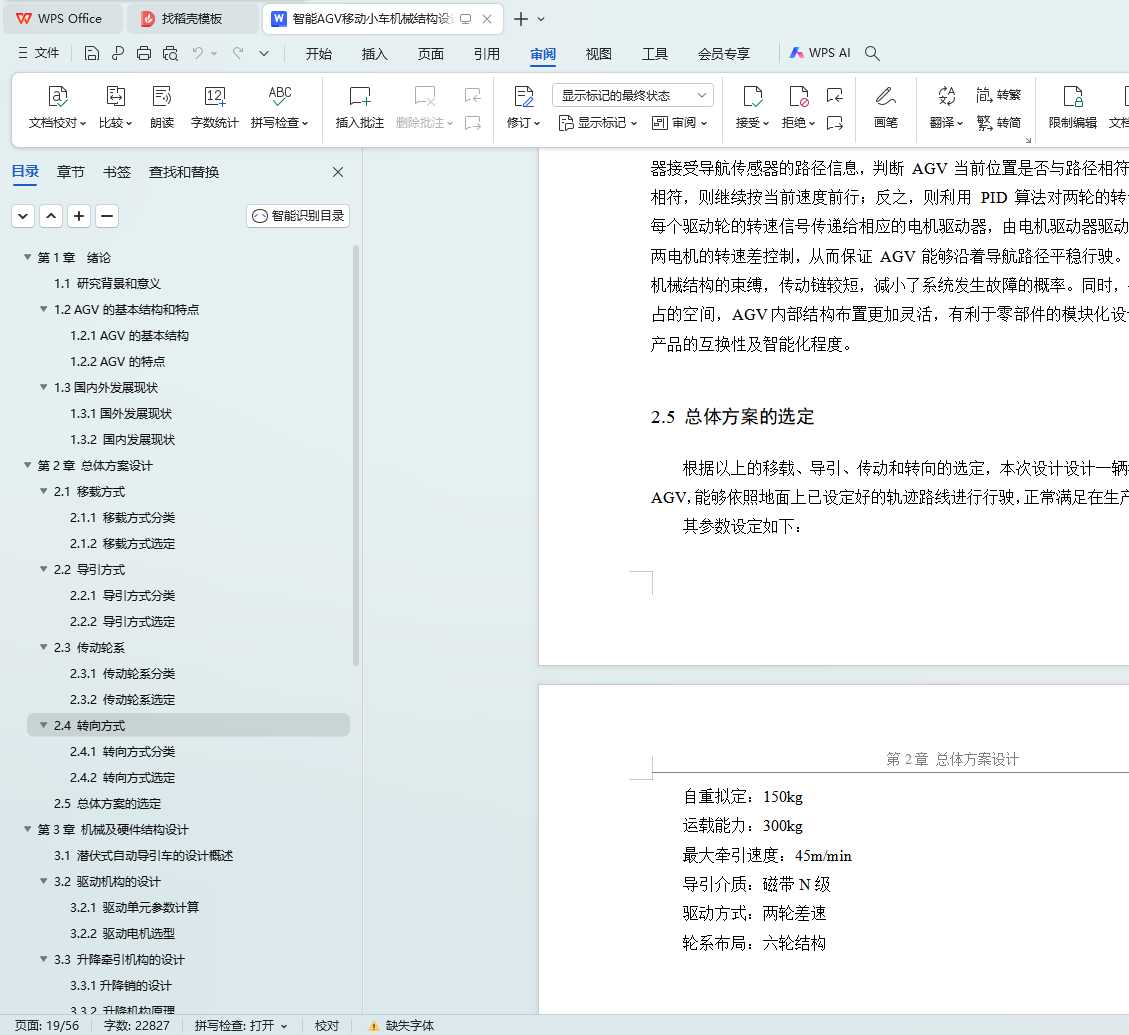Open the 显示标记 dropdown

(x=598, y=123)
